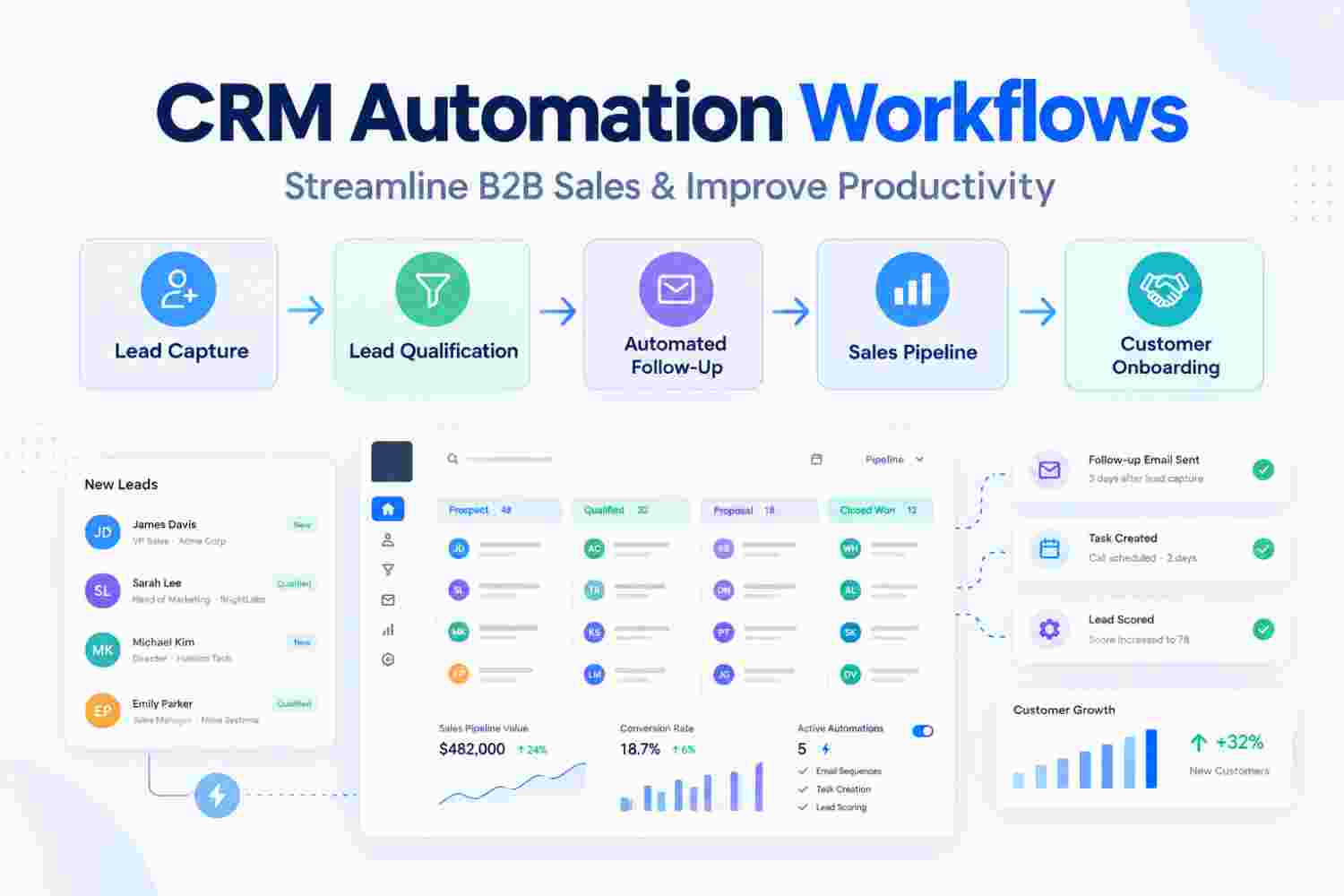Open the calendar icon beside Pipeline

[816, 459]
